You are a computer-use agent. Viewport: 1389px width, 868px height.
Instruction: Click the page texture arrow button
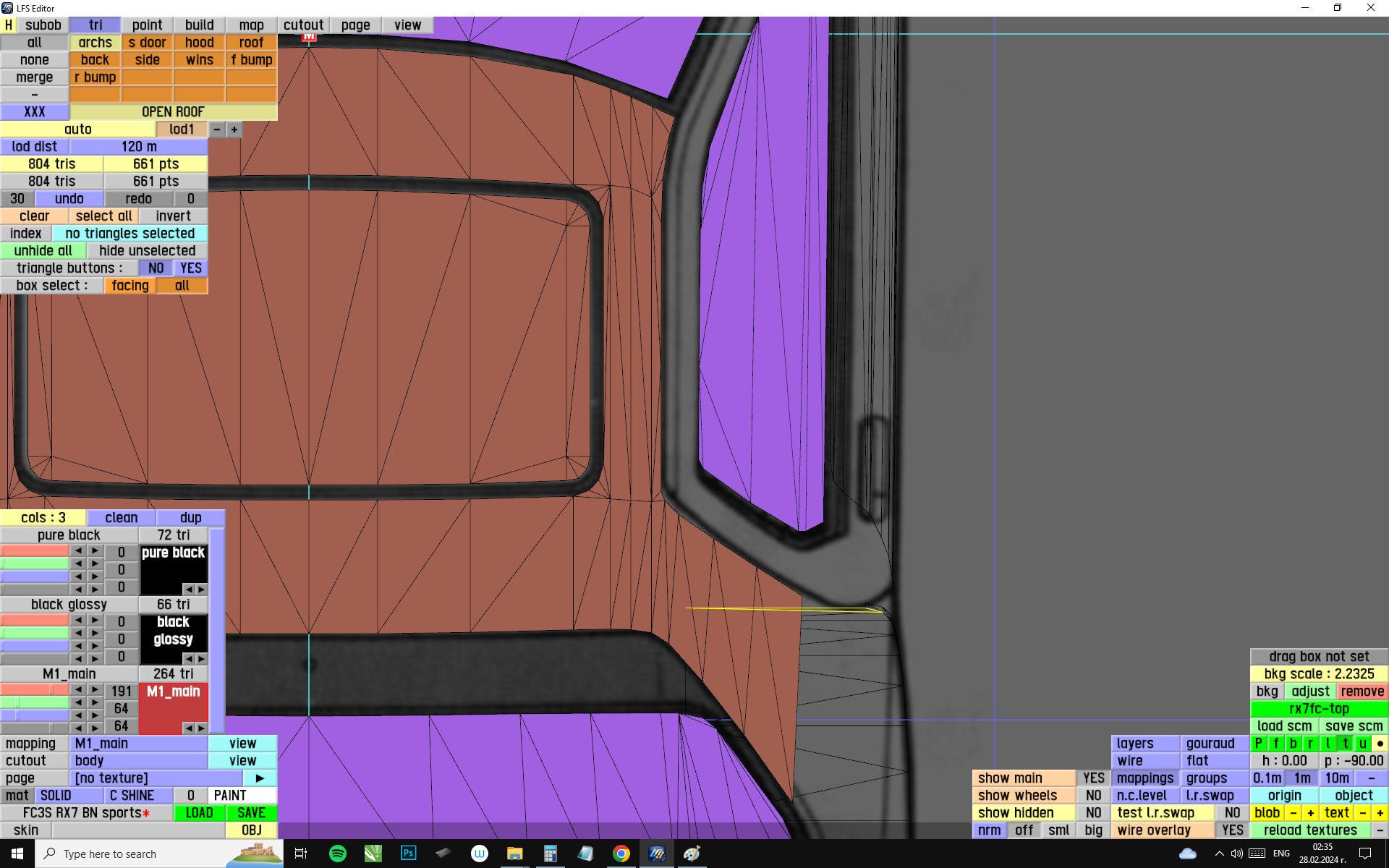[x=260, y=778]
